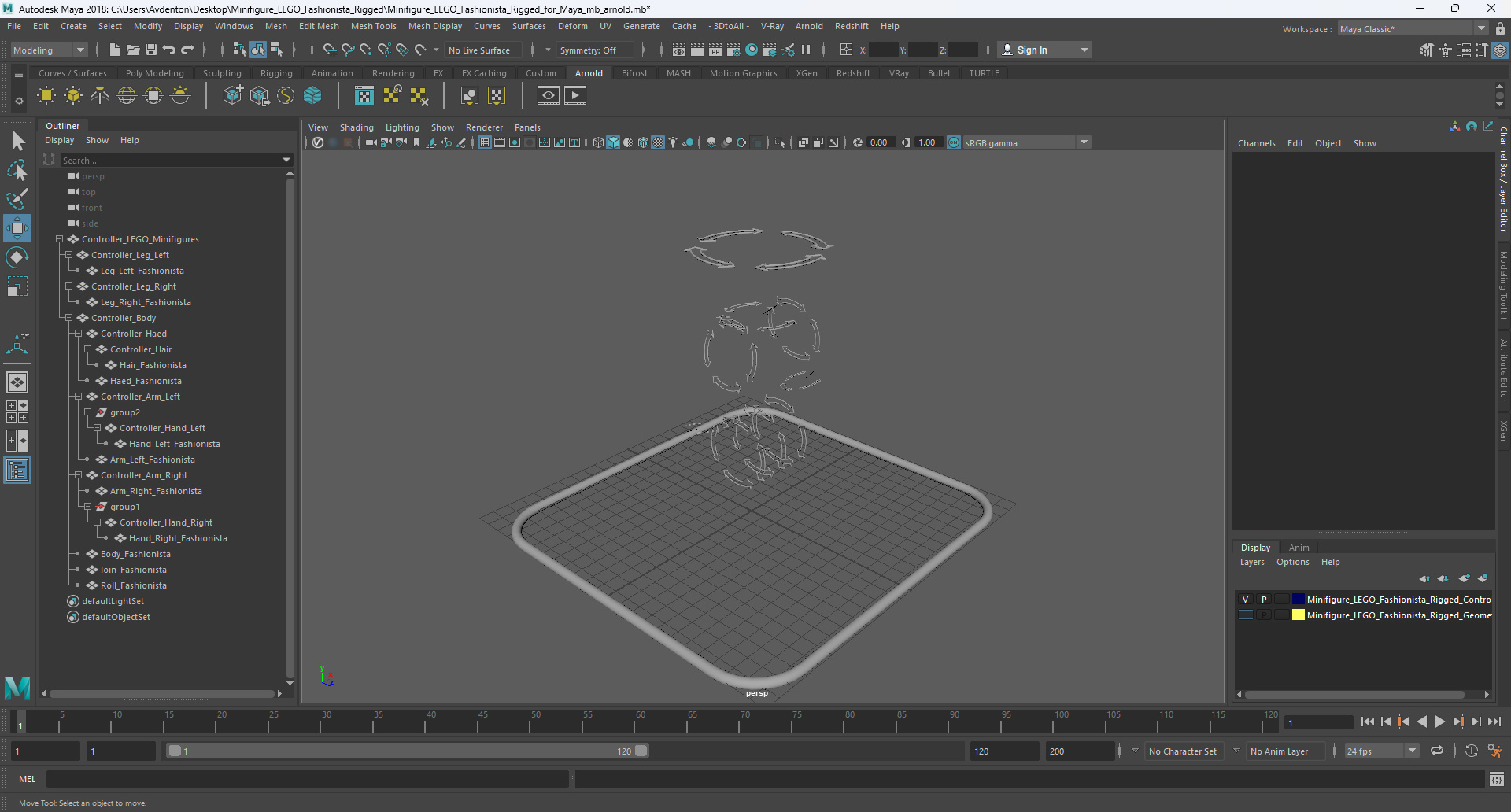Toggle sRGB view transform on button
The height and width of the screenshot is (812, 1511).
click(x=954, y=143)
